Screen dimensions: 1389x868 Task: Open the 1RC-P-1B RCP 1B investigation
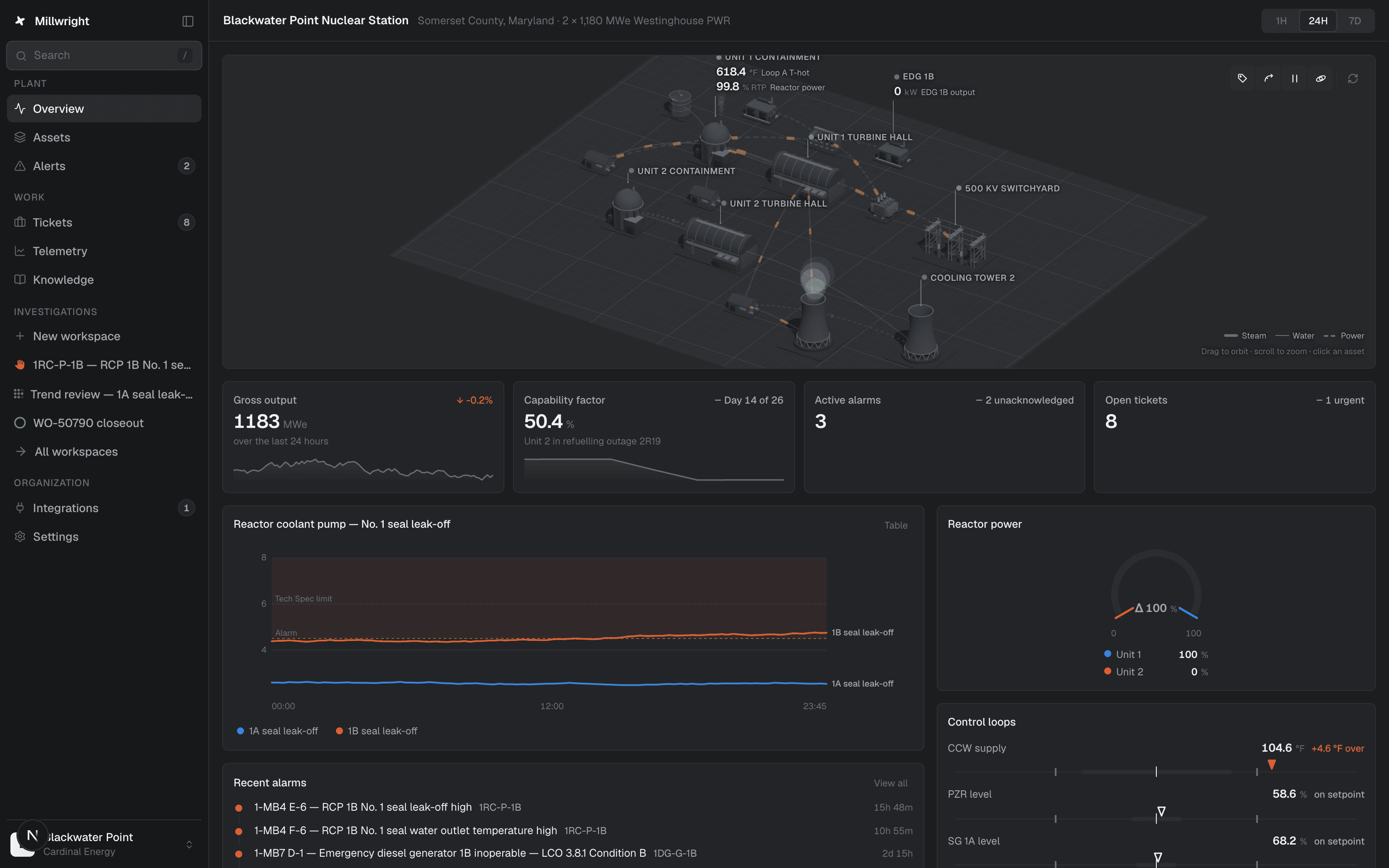(104, 365)
